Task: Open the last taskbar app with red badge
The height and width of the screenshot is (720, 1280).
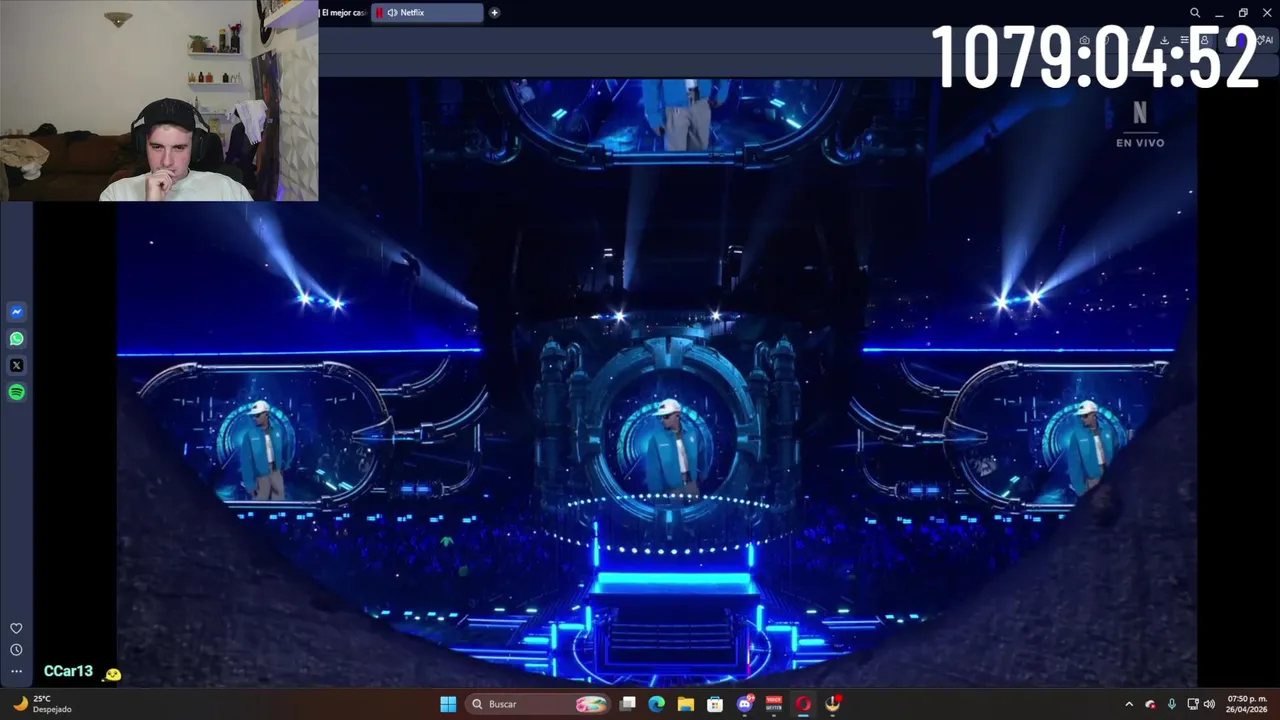Action: coord(832,704)
